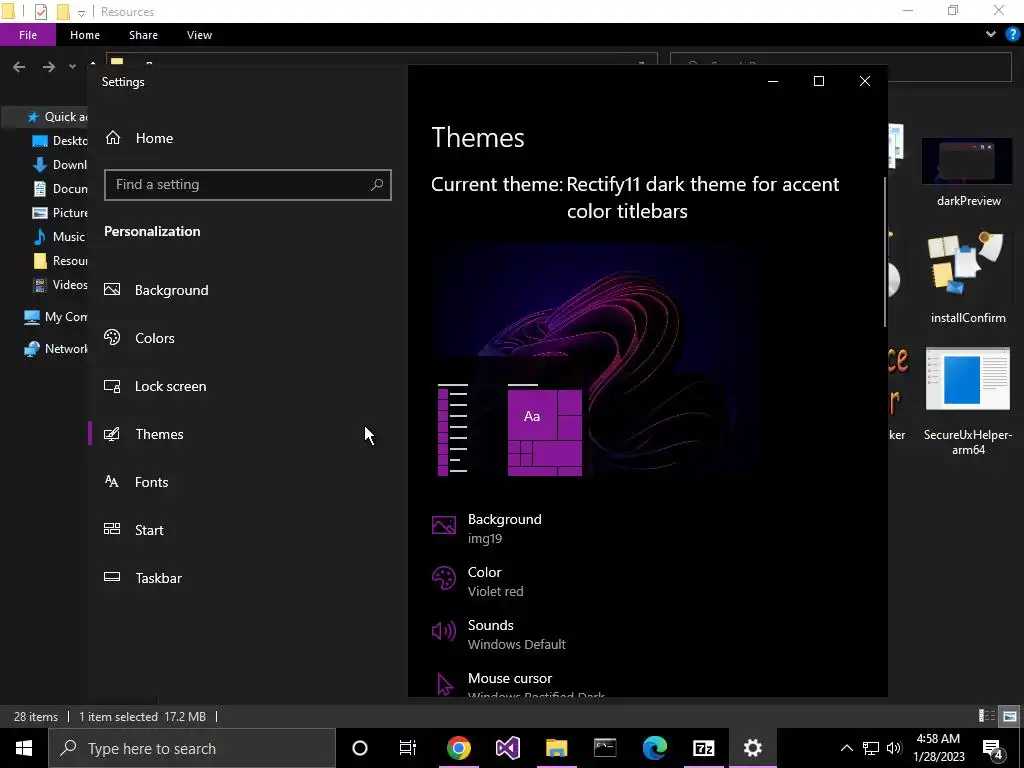Open Start settings page
This screenshot has height=768, width=1024.
[x=134, y=530]
